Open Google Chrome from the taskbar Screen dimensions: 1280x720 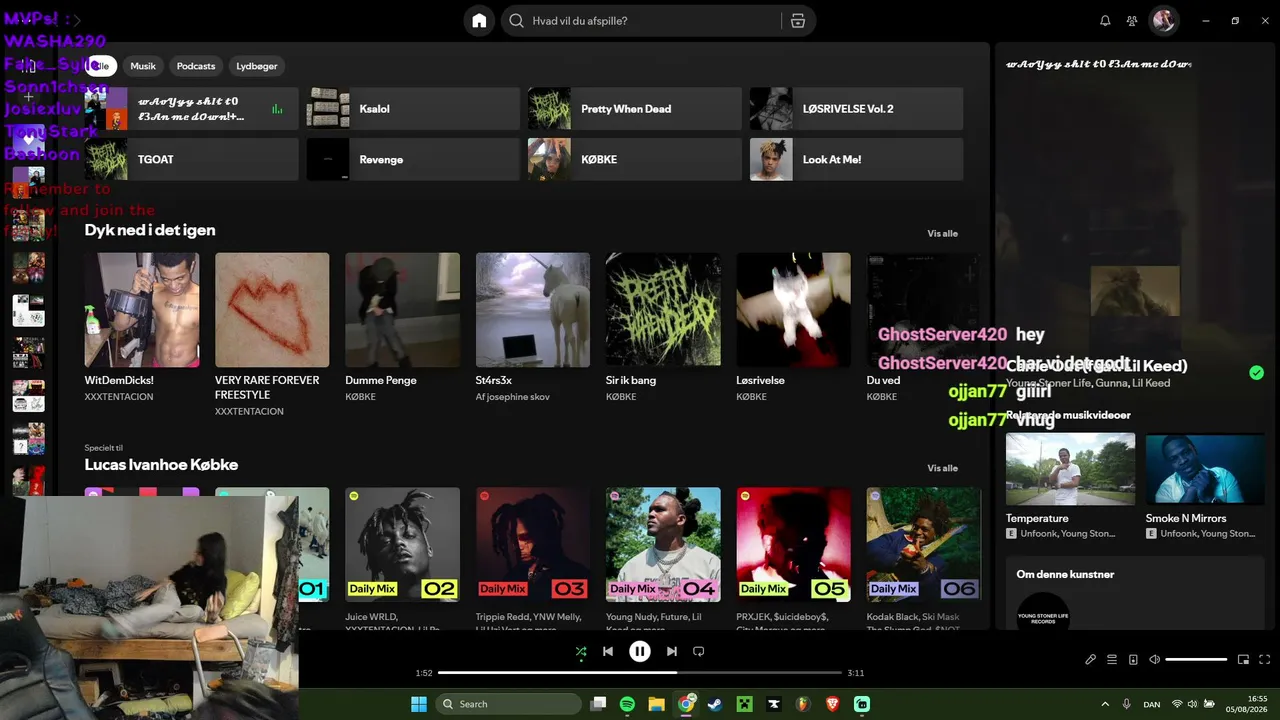pos(686,704)
